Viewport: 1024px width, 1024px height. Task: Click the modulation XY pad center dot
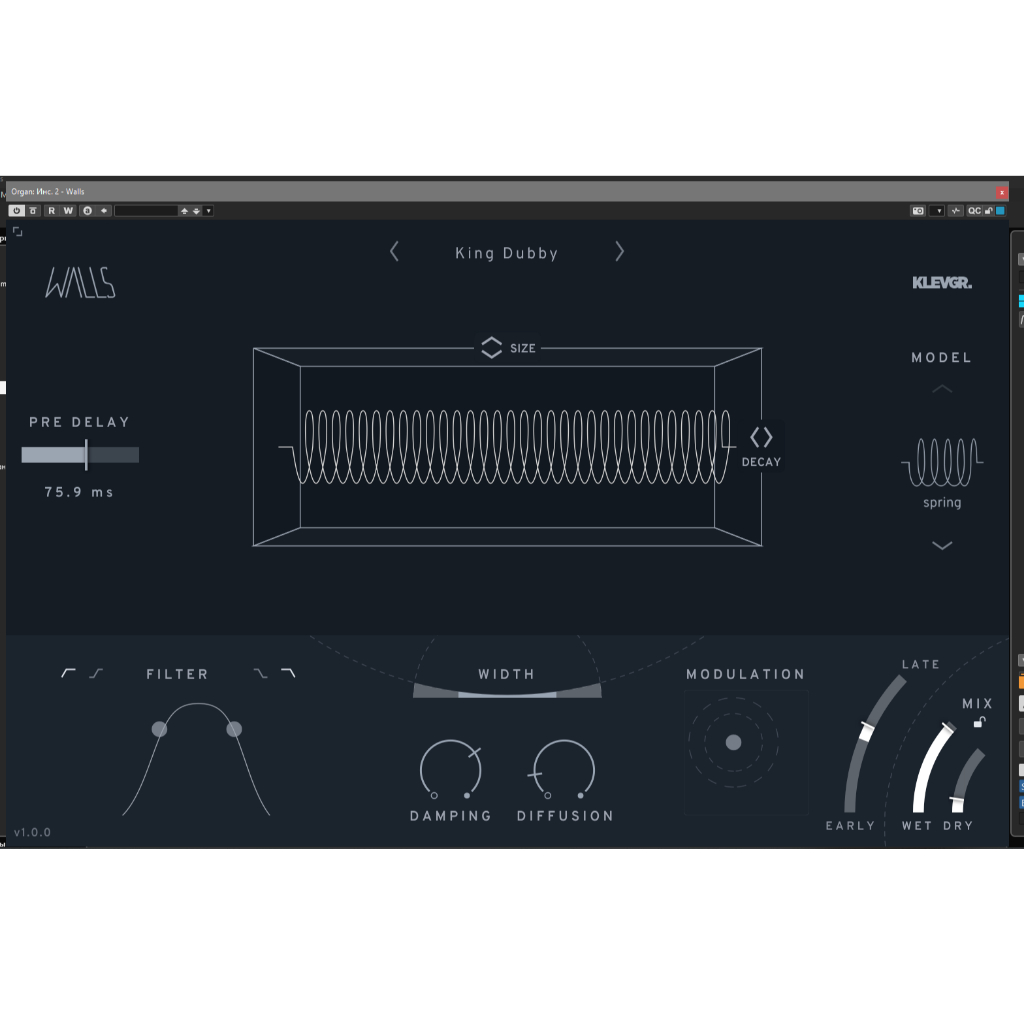coord(733,742)
